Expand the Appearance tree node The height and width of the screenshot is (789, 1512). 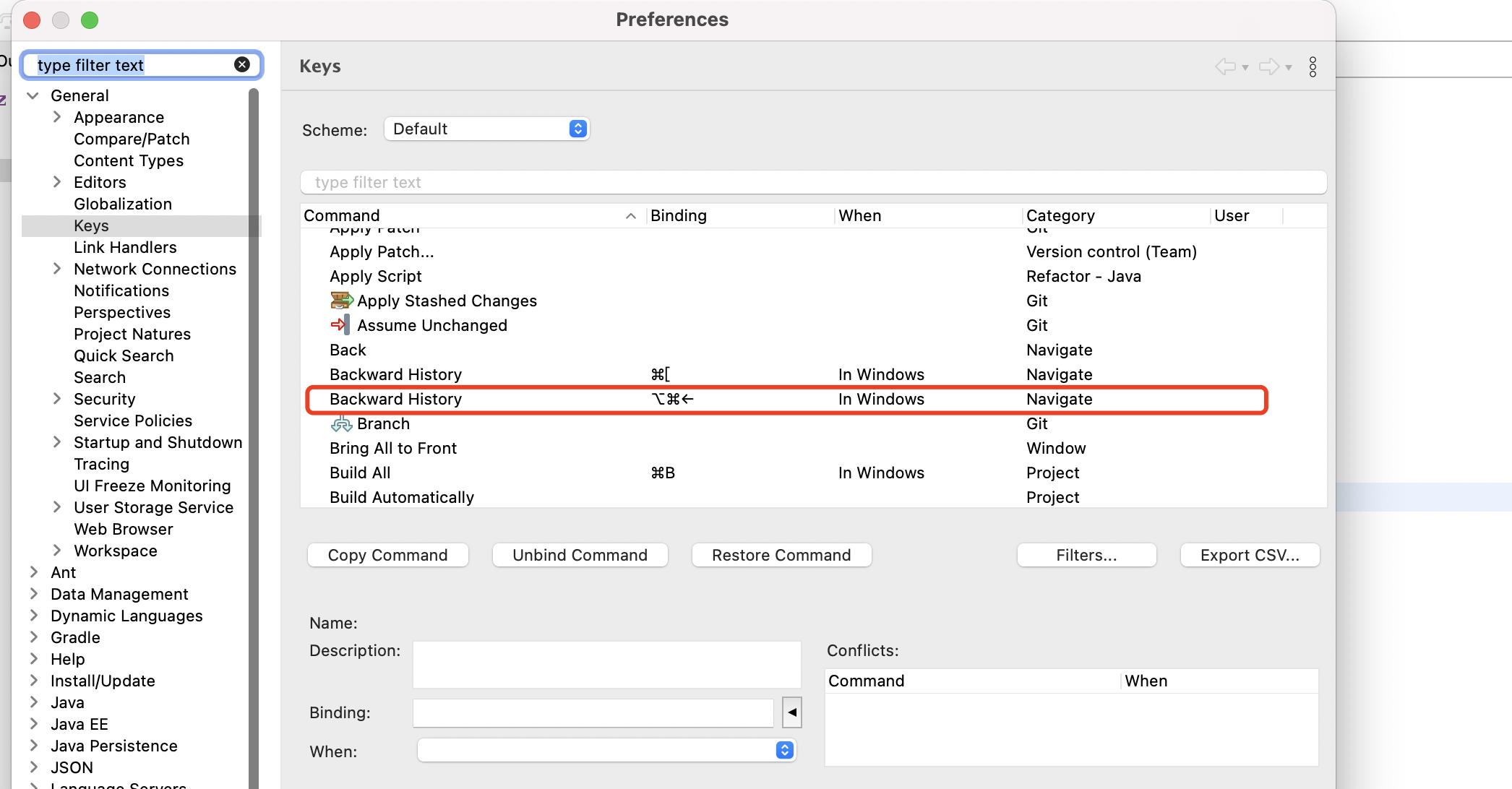[57, 117]
